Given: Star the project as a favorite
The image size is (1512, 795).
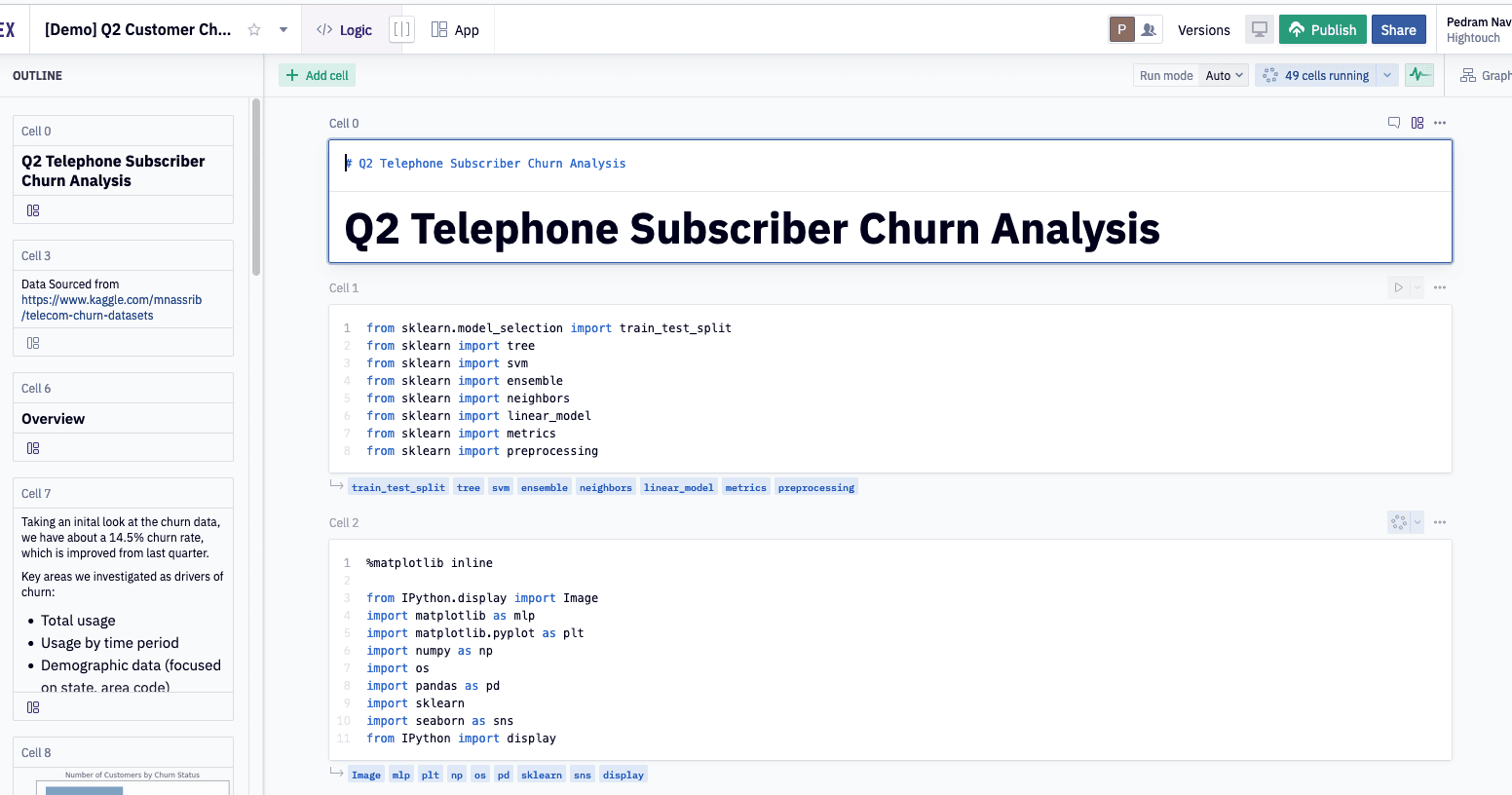Looking at the screenshot, I should pyautogui.click(x=254, y=30).
